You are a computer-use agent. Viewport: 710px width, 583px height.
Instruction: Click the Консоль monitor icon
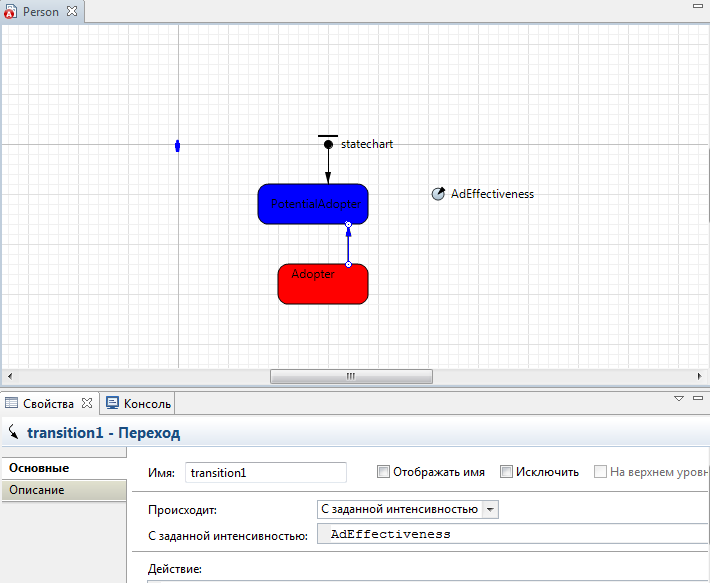pos(112,403)
